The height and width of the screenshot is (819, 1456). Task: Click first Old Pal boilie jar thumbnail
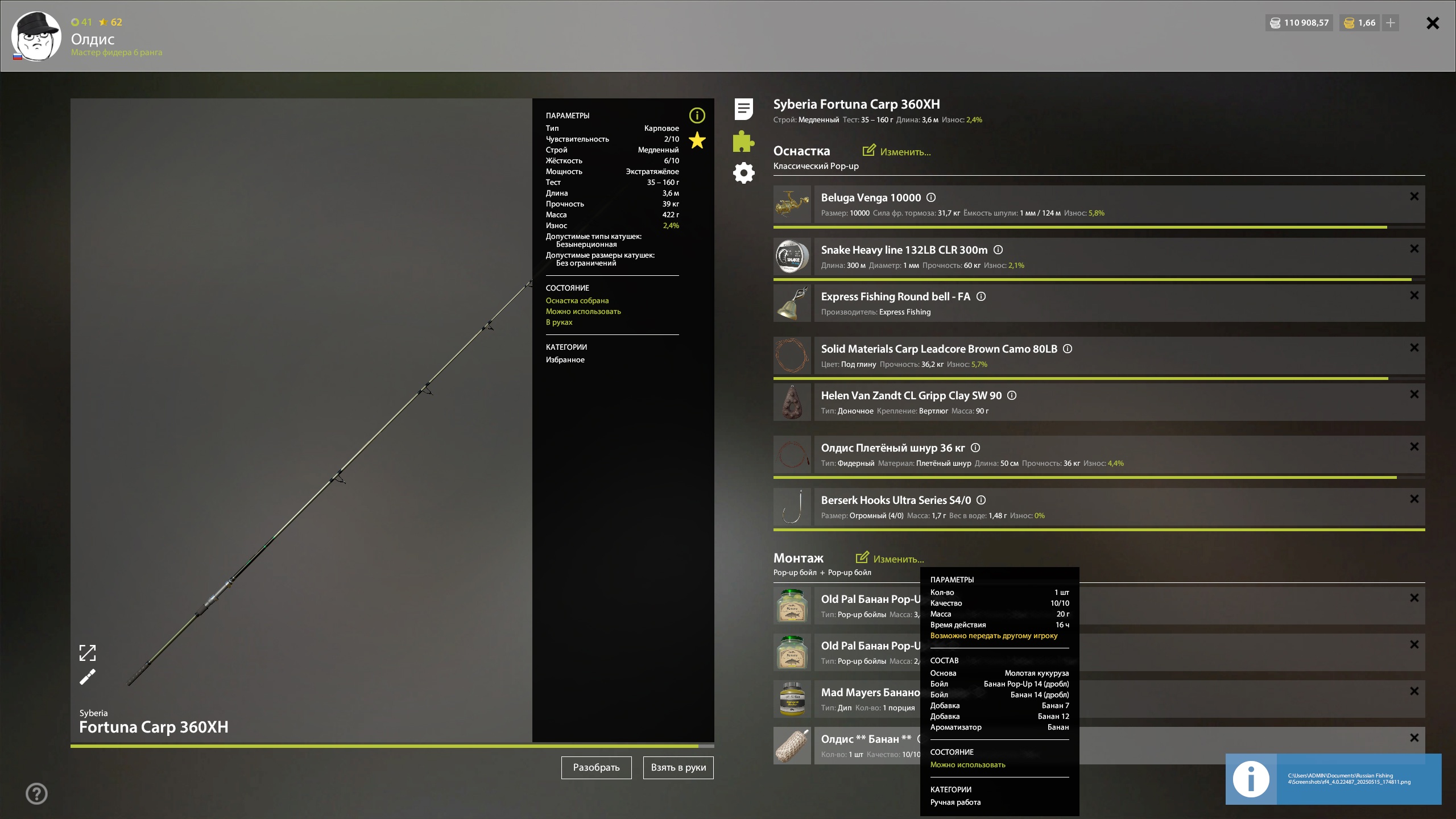click(x=792, y=606)
